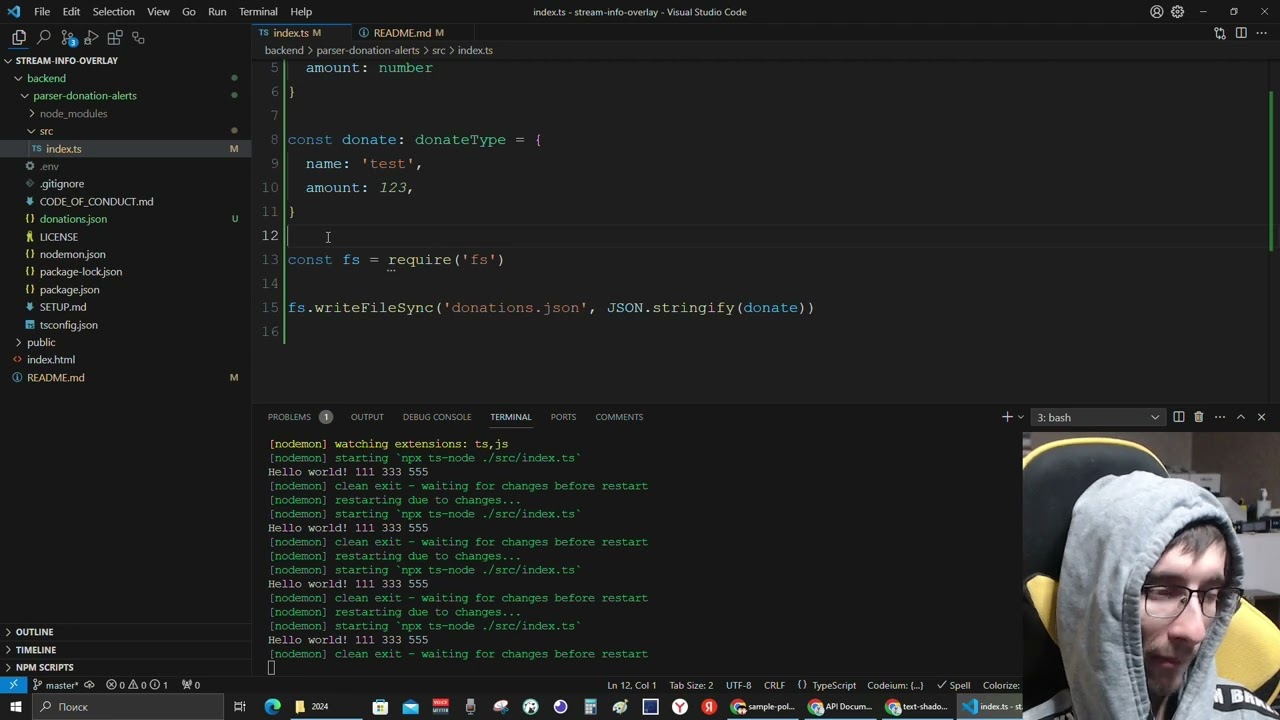1280x720 pixels.
Task: Change indentation via 'Tab Size: 2'
Action: [x=691, y=685]
